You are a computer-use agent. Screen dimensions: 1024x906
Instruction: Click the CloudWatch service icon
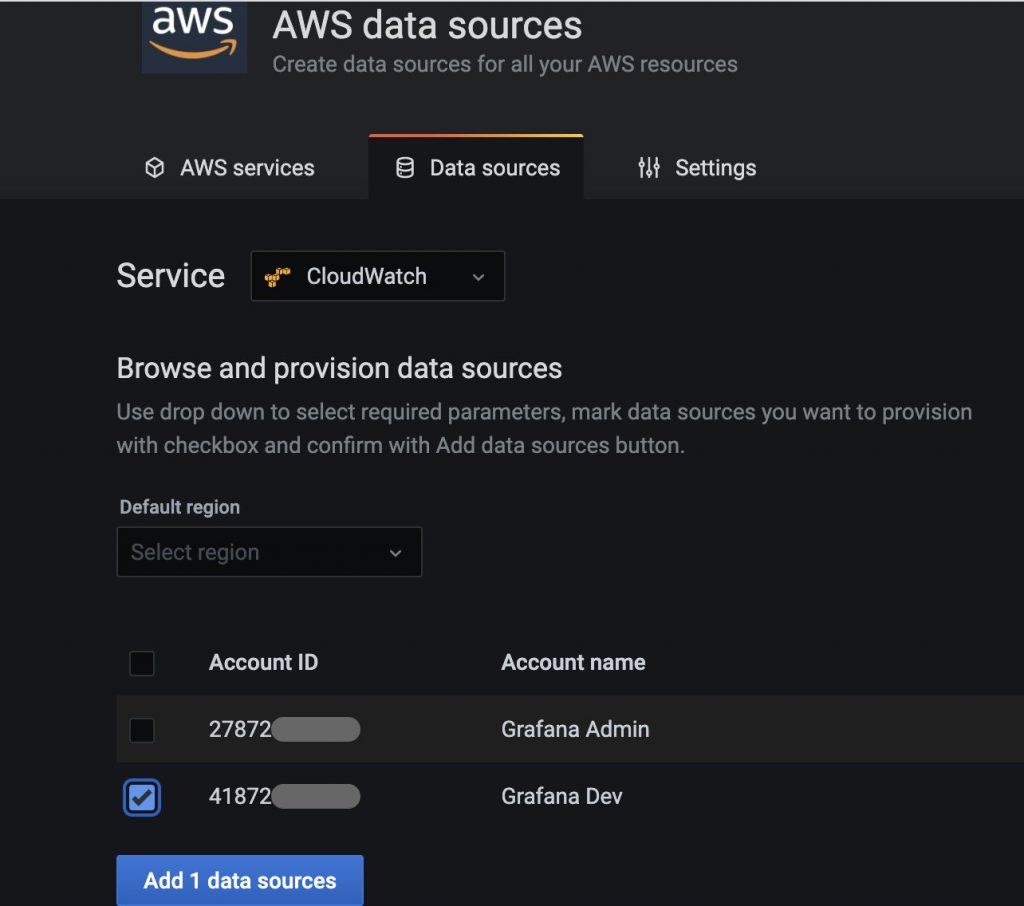(x=278, y=276)
